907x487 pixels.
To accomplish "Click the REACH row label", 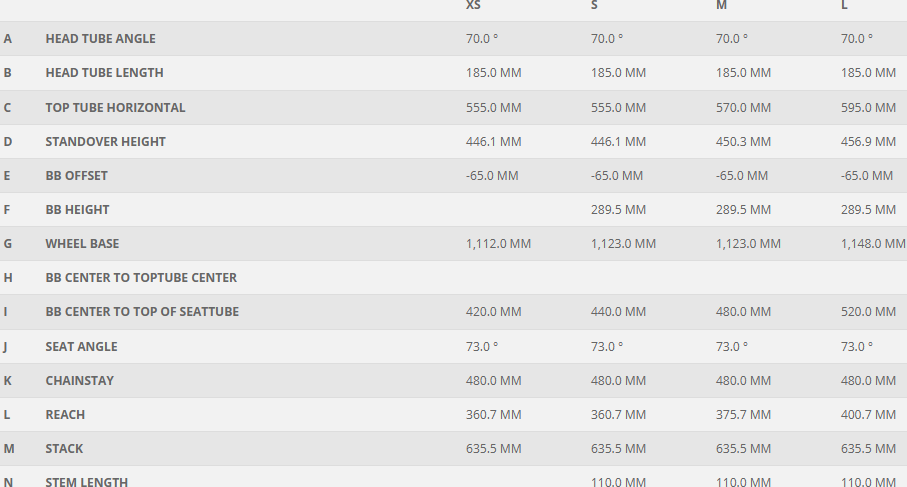I will (65, 415).
